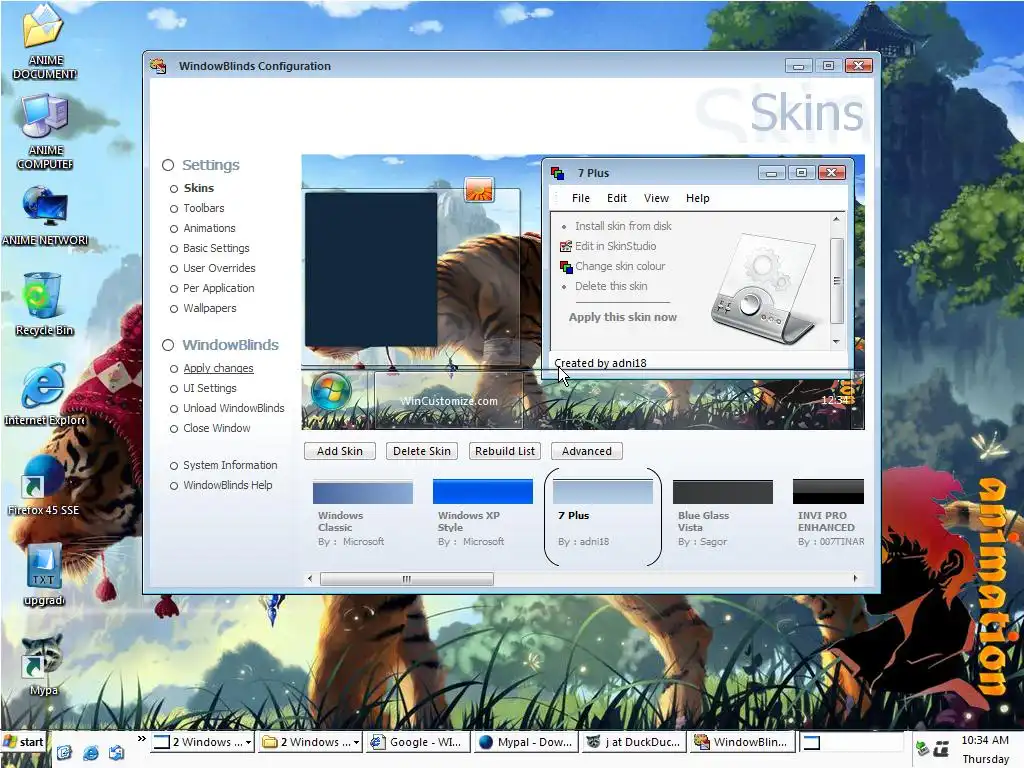Open the ANIME NETWORK desktop icon
This screenshot has width=1024, height=768.
(44, 206)
